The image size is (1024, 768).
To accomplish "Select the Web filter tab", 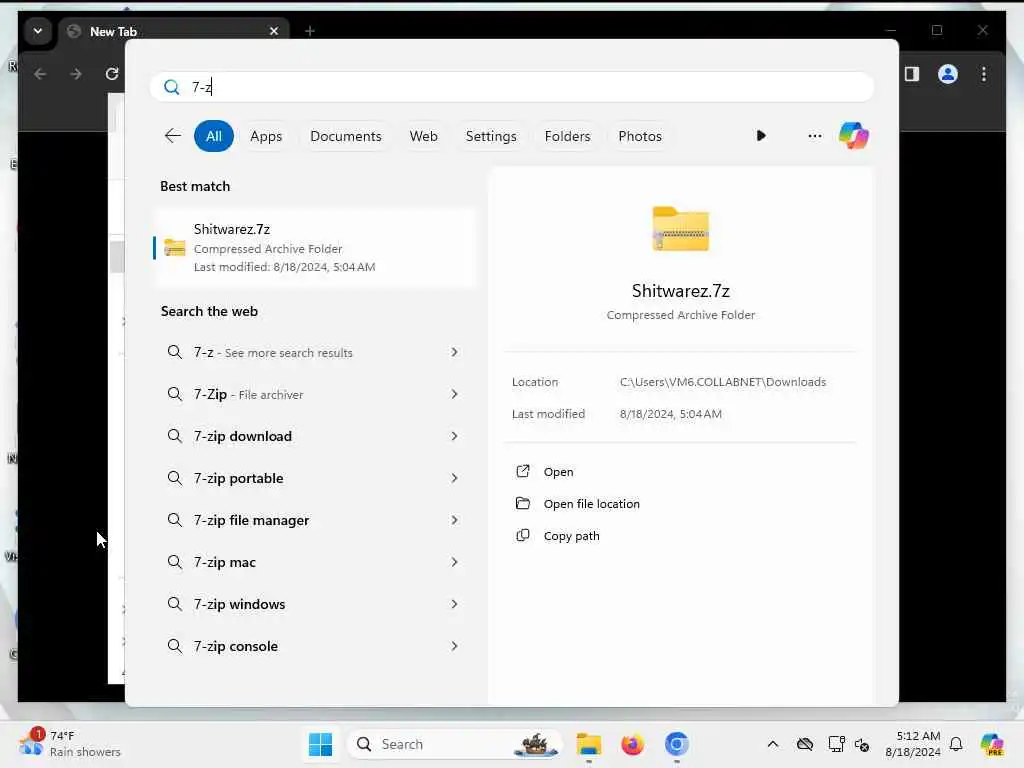I will coord(423,136).
